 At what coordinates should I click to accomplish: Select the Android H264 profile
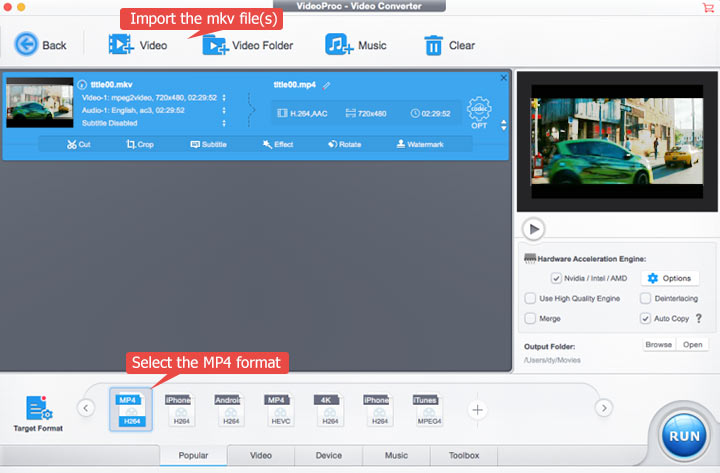[229, 410]
